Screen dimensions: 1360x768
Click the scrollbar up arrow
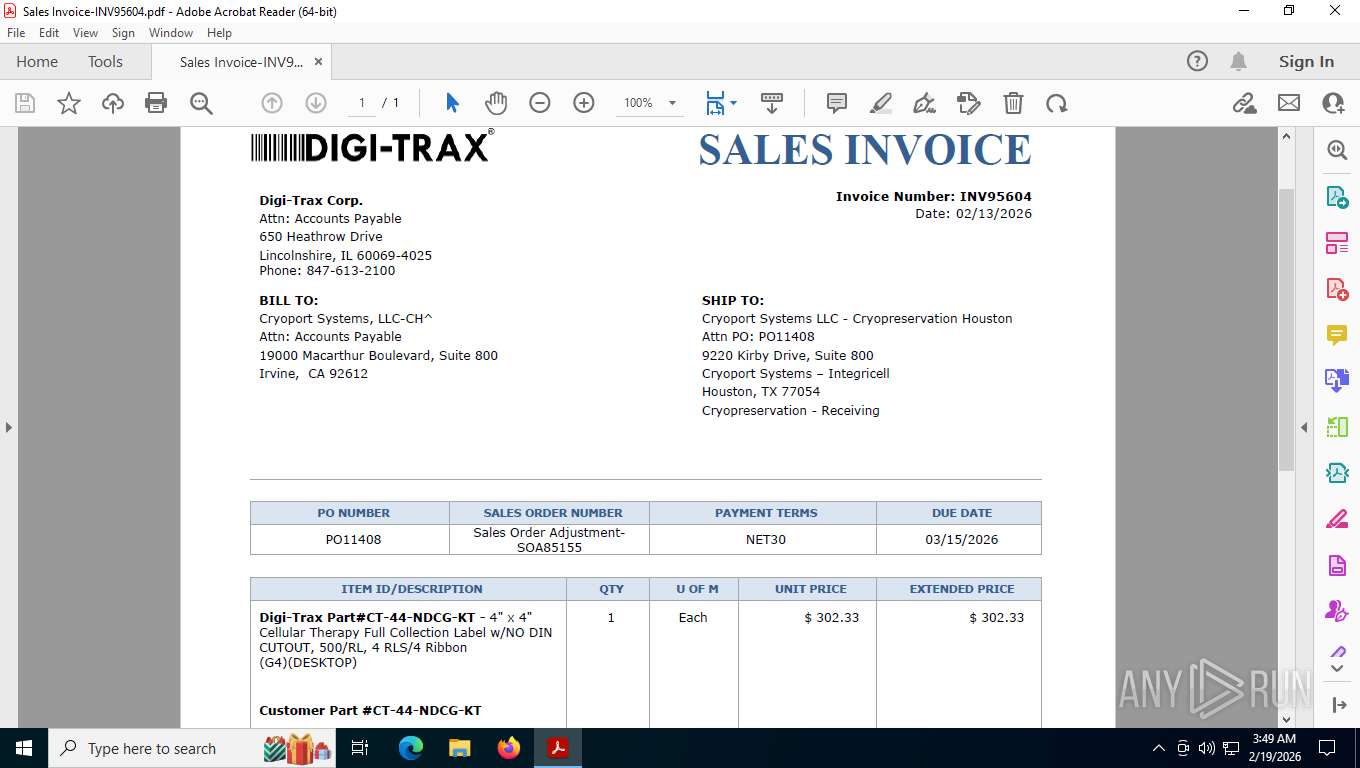point(1287,137)
